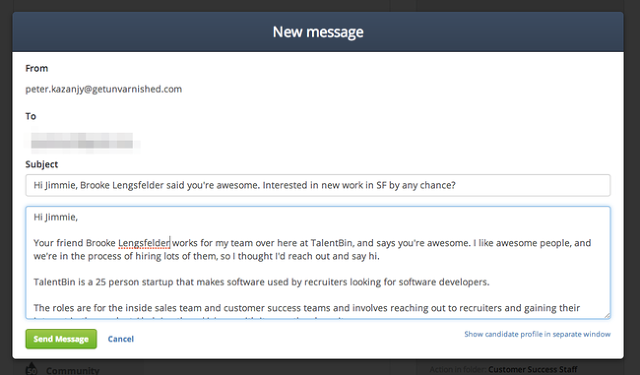Click the Community icon behind the dialog

coord(31,368)
